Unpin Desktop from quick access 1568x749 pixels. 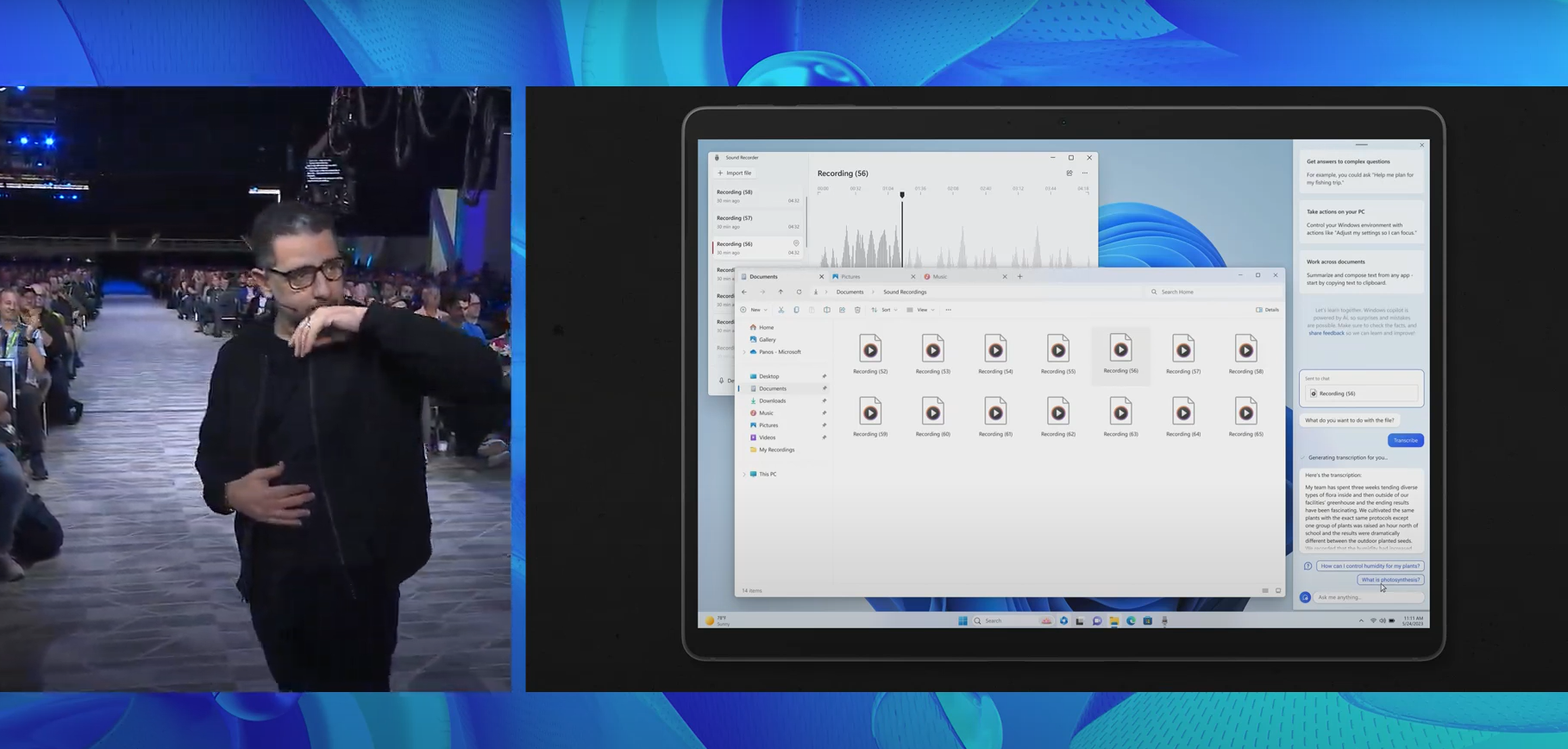824,376
